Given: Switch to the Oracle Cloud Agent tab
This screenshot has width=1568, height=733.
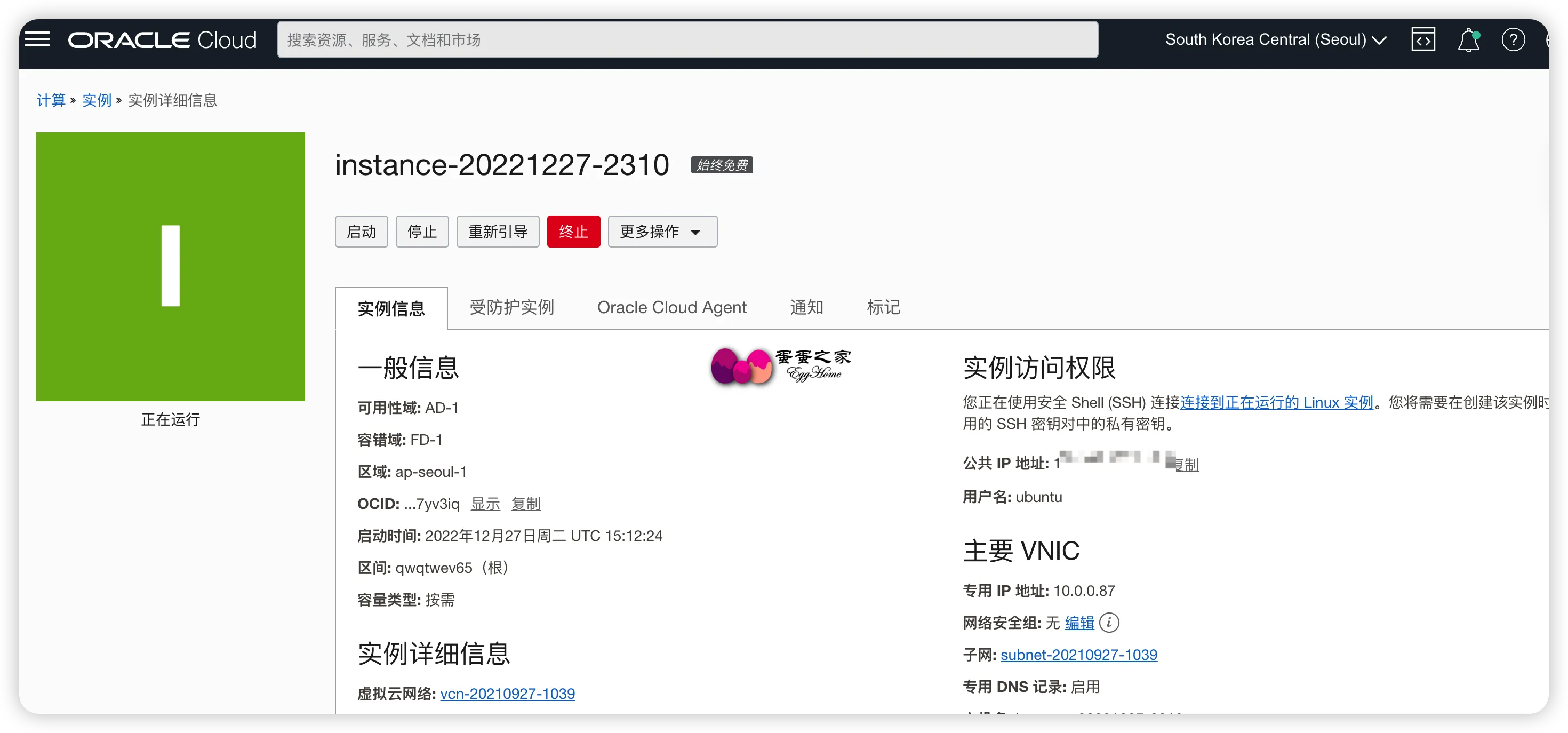Looking at the screenshot, I should click(671, 307).
